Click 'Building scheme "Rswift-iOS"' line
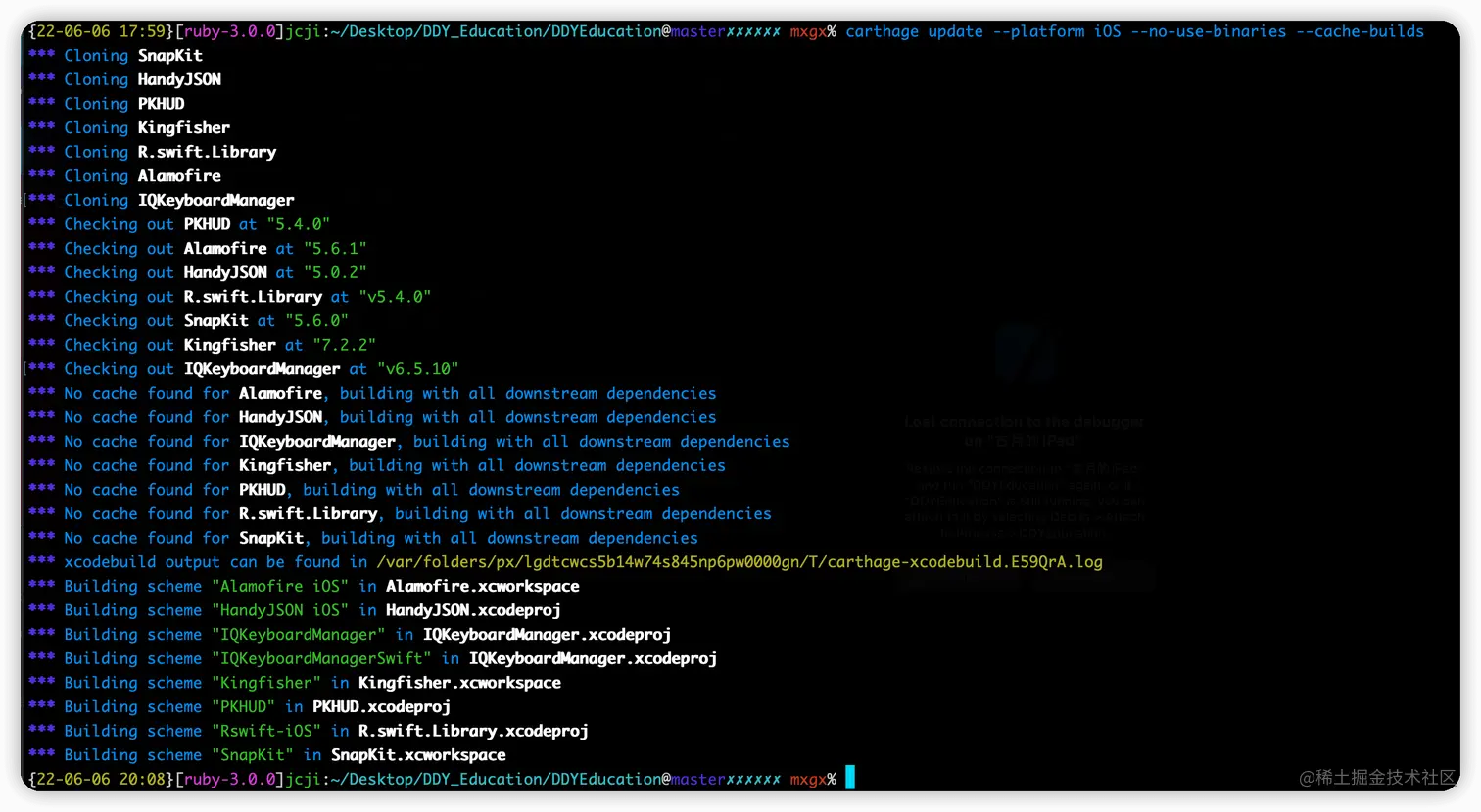Screen dimensions: 1481x812 point(309,731)
